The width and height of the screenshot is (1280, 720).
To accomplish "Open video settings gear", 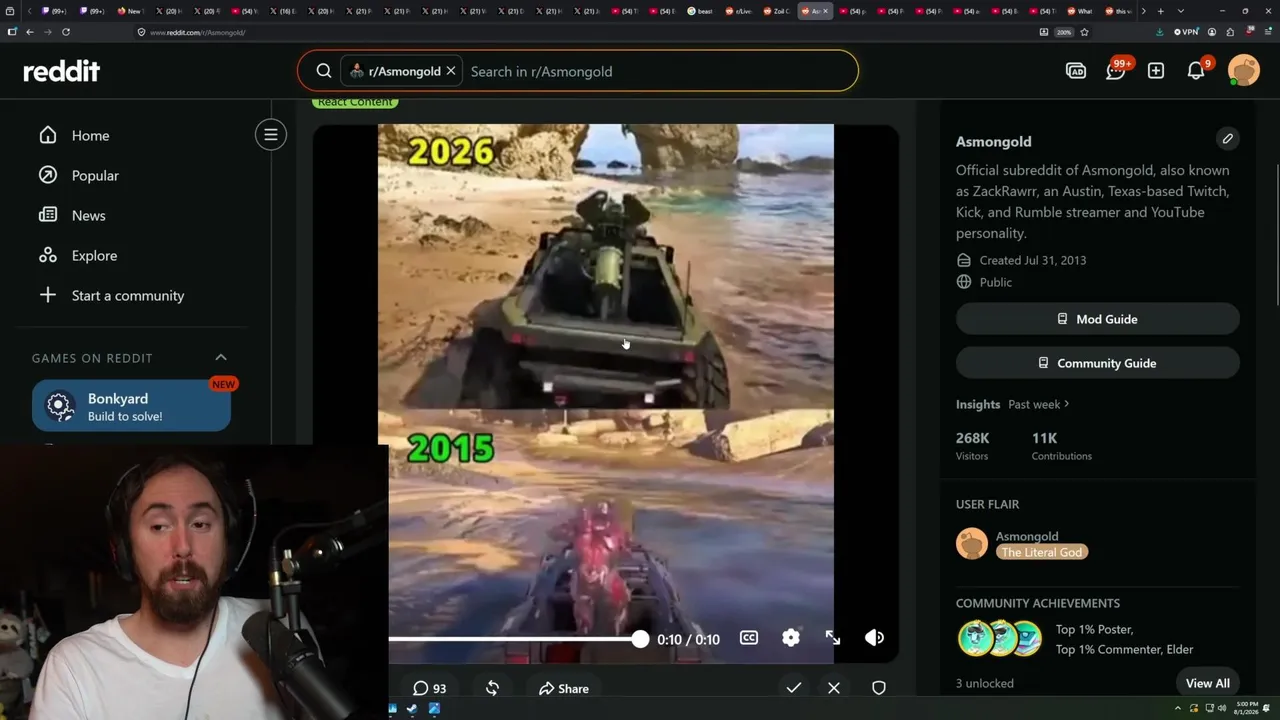I will [791, 638].
